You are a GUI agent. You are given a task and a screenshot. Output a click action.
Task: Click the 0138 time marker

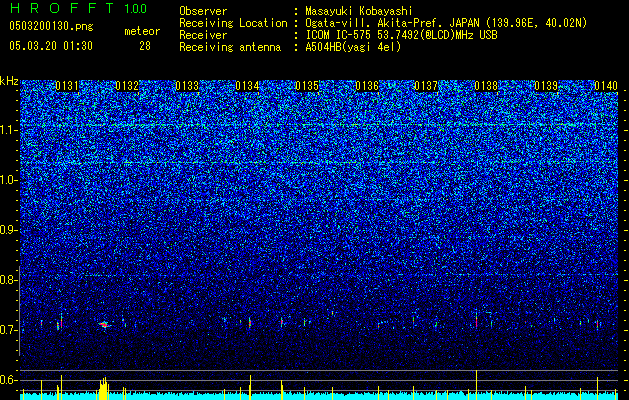pos(486,86)
